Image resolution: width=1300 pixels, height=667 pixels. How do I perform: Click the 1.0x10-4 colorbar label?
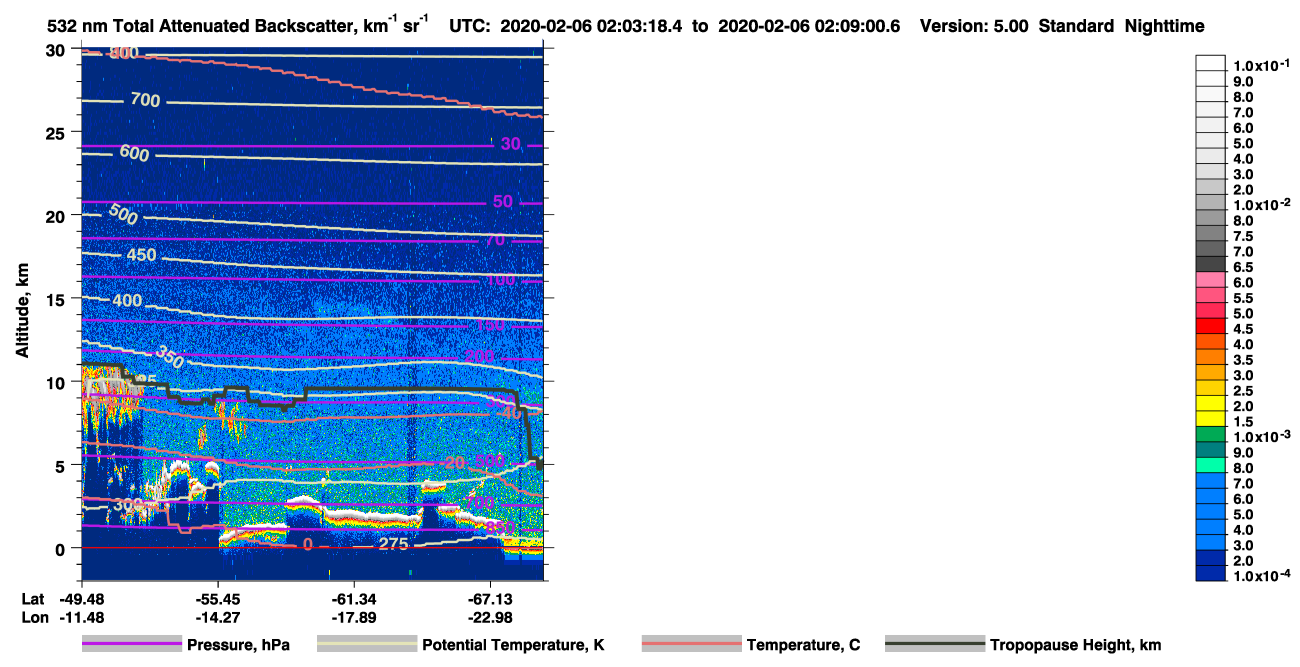1259,576
